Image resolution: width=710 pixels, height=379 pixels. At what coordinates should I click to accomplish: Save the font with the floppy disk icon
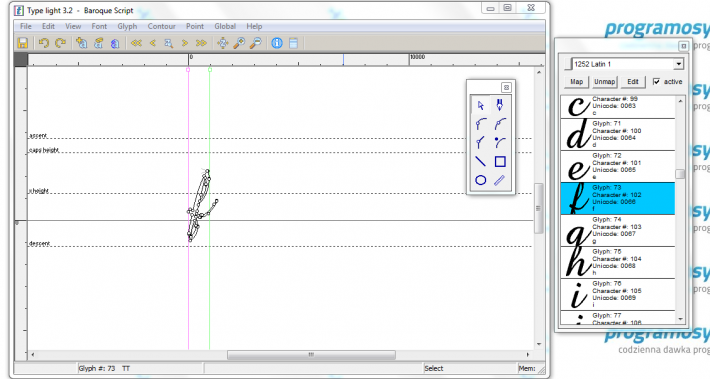(22, 43)
